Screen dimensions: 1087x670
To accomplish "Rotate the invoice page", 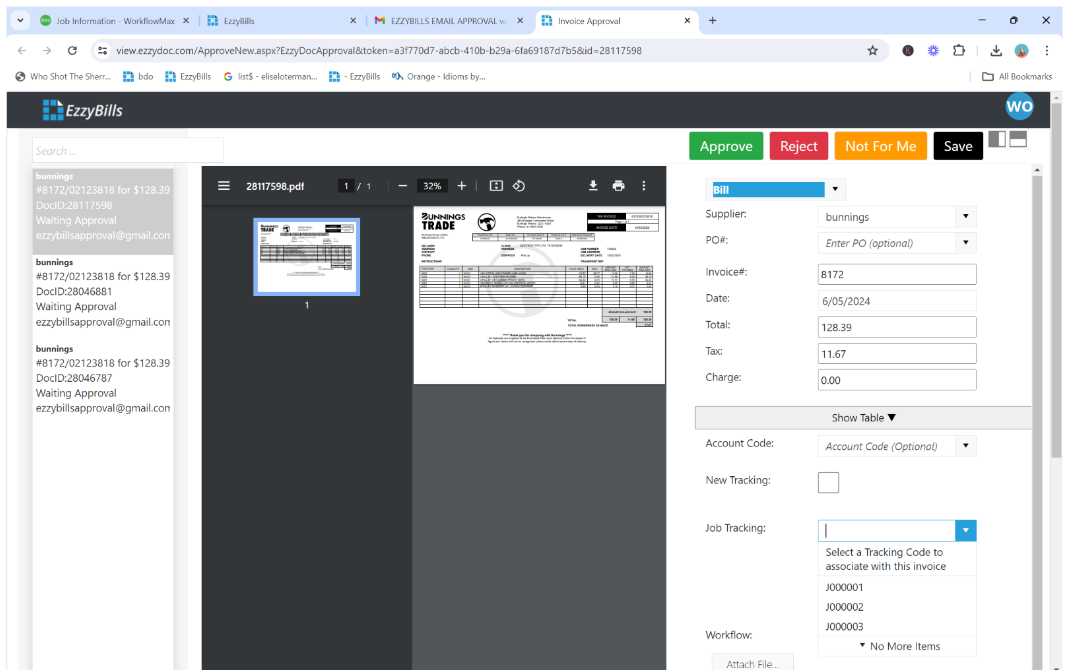I will coord(519,185).
